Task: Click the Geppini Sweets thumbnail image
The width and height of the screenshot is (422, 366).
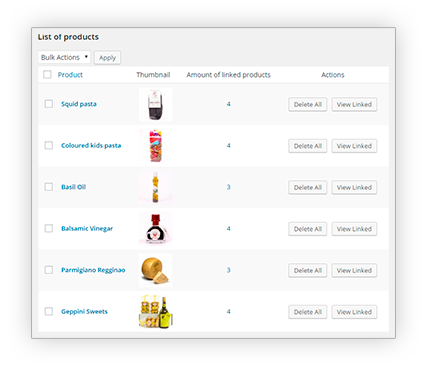Action: click(x=156, y=312)
